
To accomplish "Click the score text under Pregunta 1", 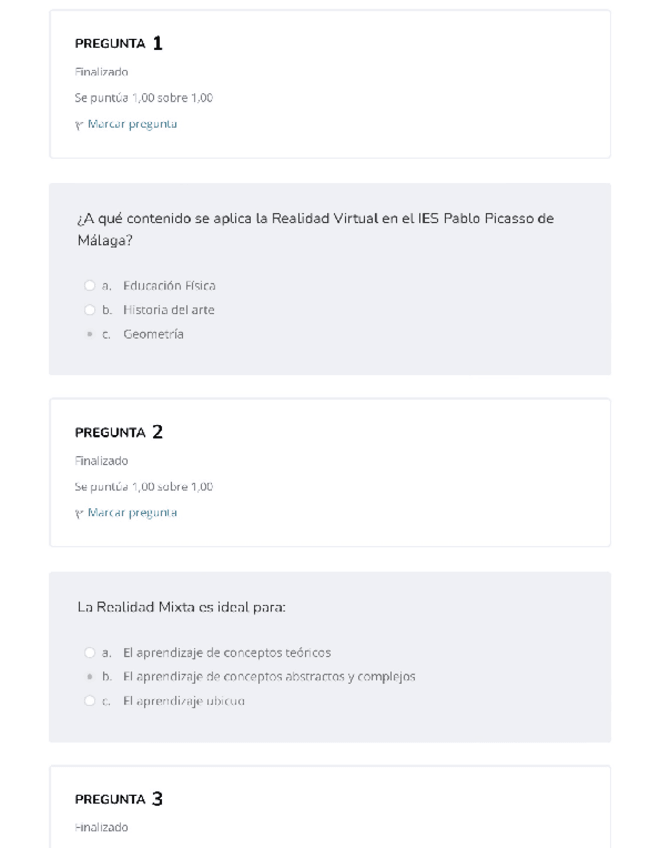I will click(143, 98).
